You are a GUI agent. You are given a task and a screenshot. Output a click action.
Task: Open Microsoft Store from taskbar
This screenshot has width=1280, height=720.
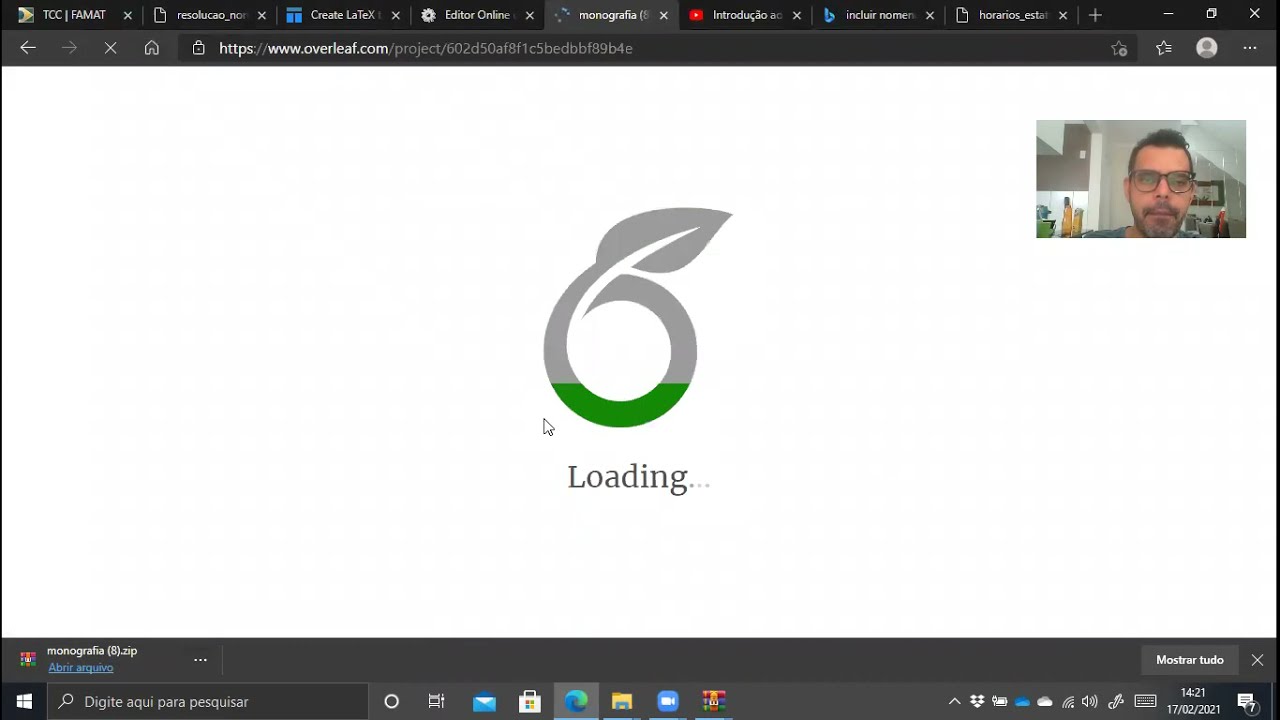point(530,701)
